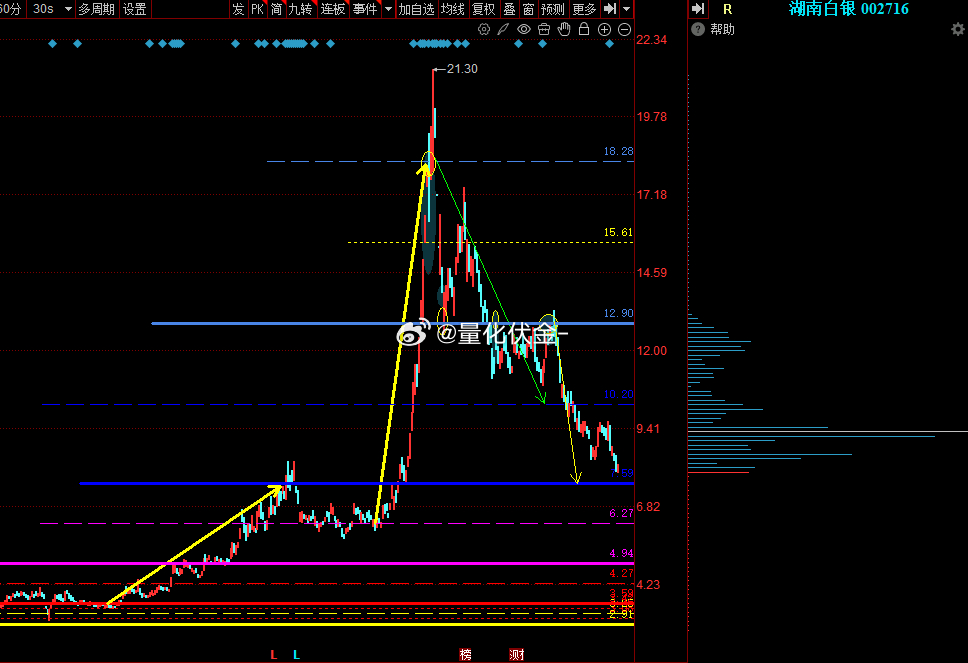Click the 发 toolbar button

click(238, 9)
